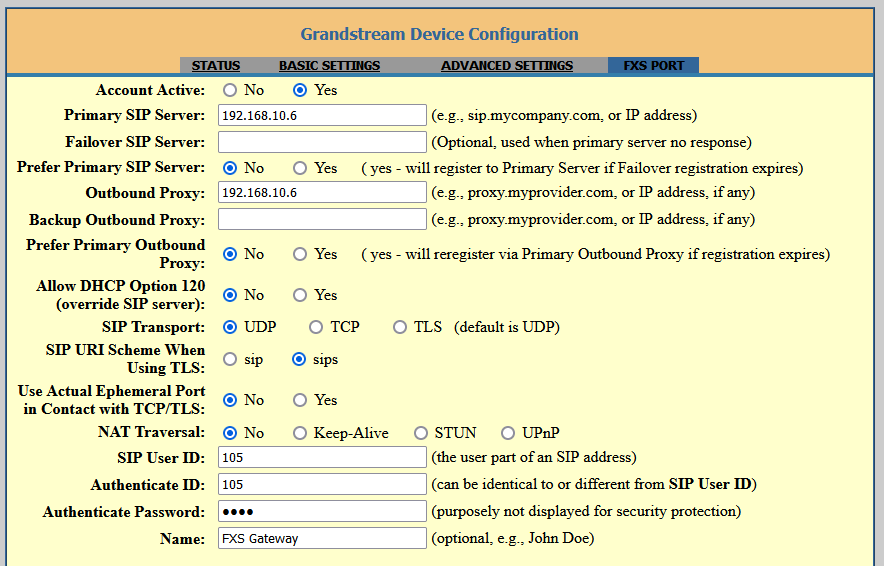Enable Prefer Primary SIP Server Yes option

tap(300, 168)
